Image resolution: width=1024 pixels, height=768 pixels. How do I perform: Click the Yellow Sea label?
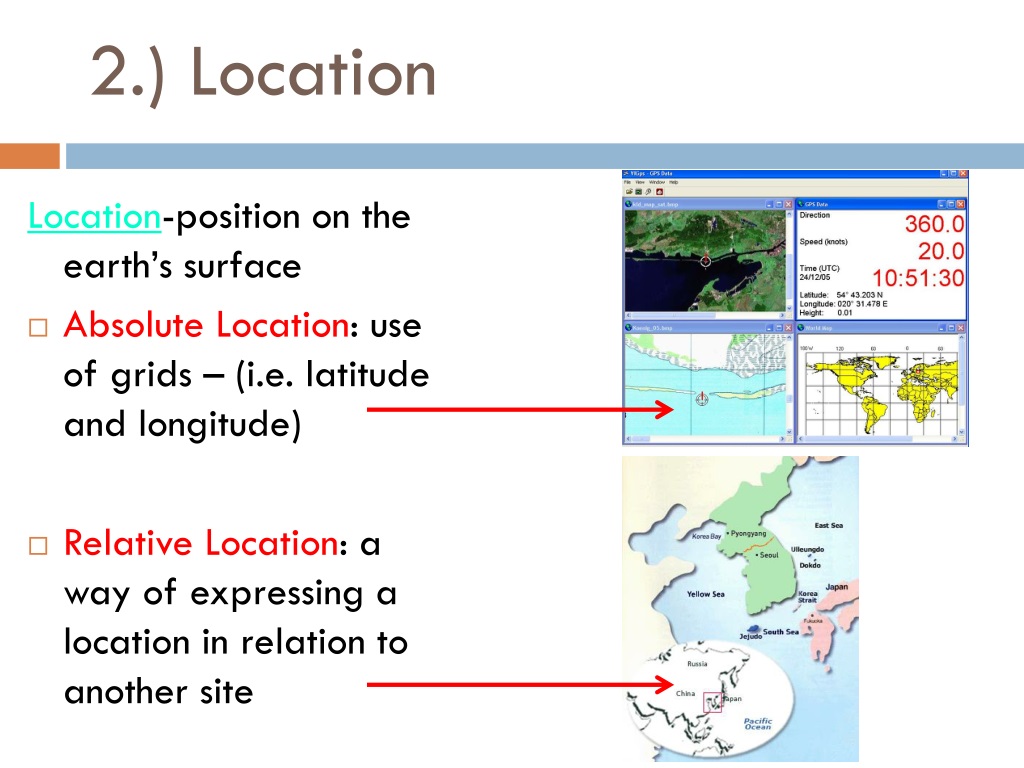click(705, 594)
